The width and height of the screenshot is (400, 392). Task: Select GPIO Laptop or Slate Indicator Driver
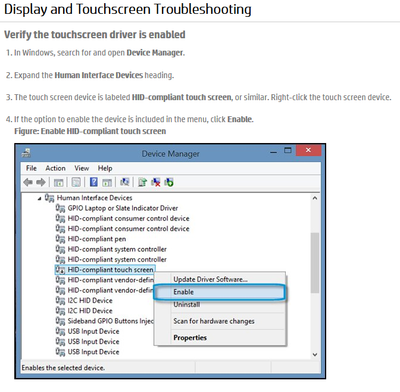pos(123,208)
